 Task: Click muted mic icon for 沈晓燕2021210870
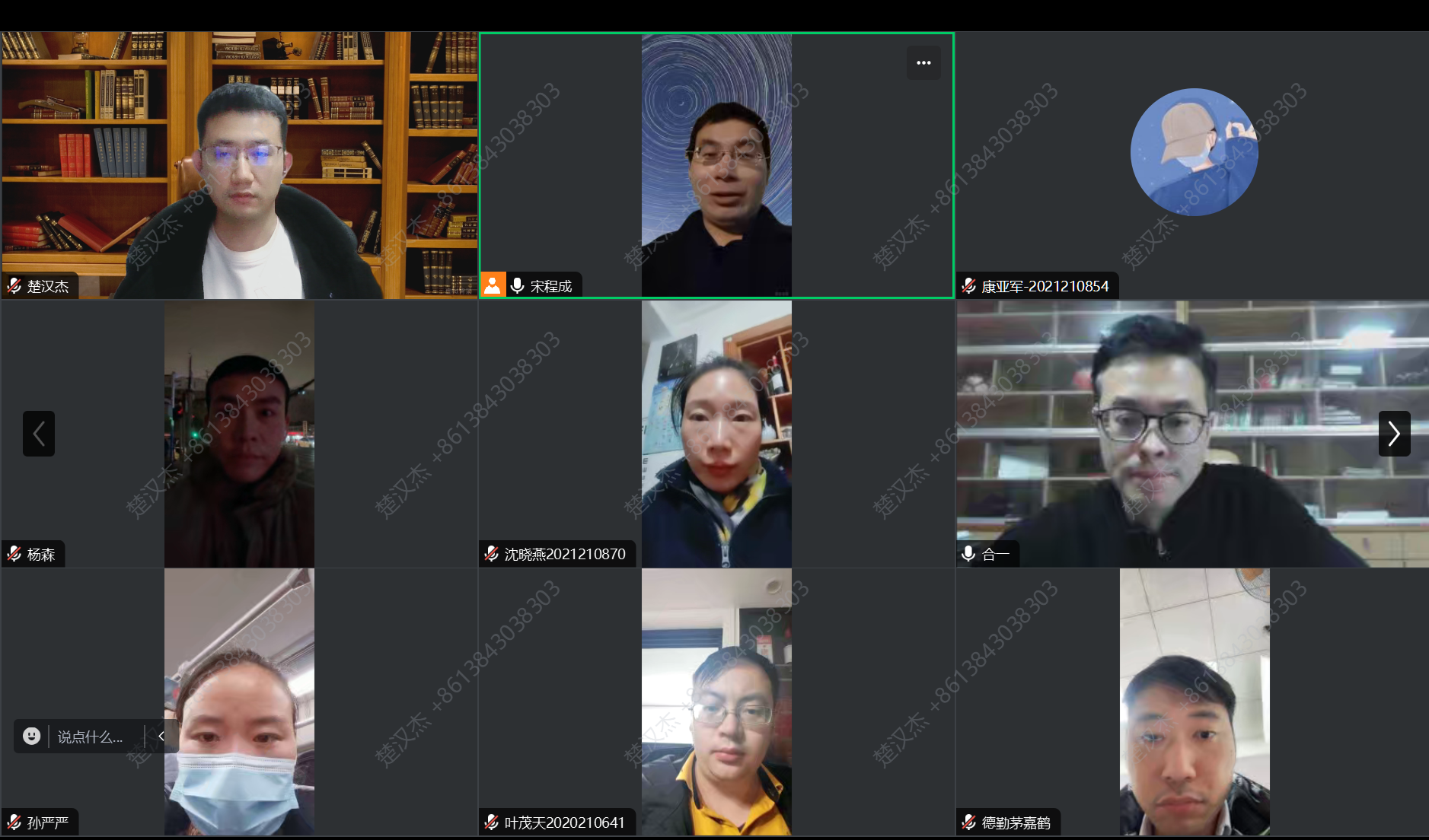(x=492, y=554)
